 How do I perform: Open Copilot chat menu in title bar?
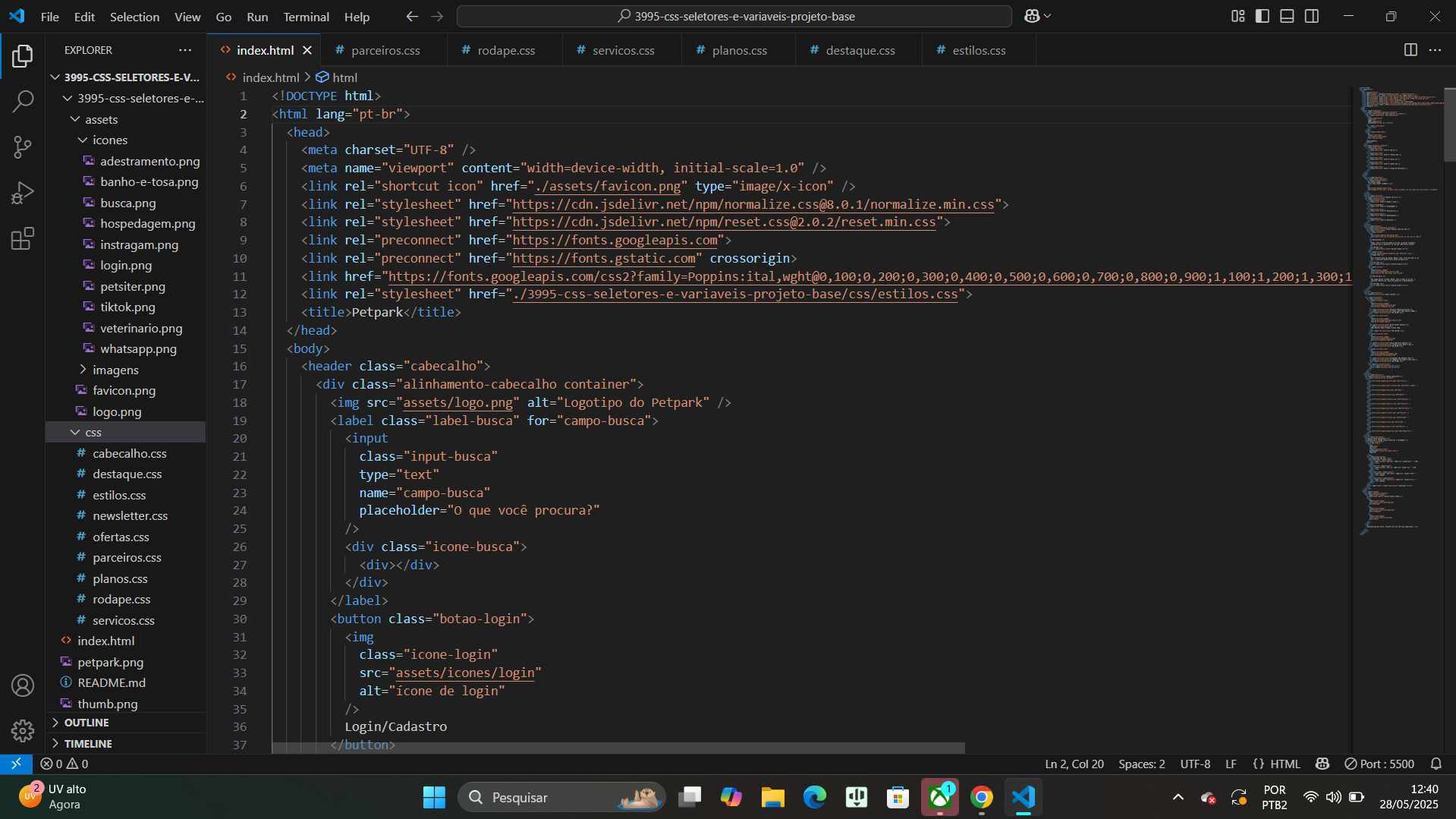click(1037, 16)
